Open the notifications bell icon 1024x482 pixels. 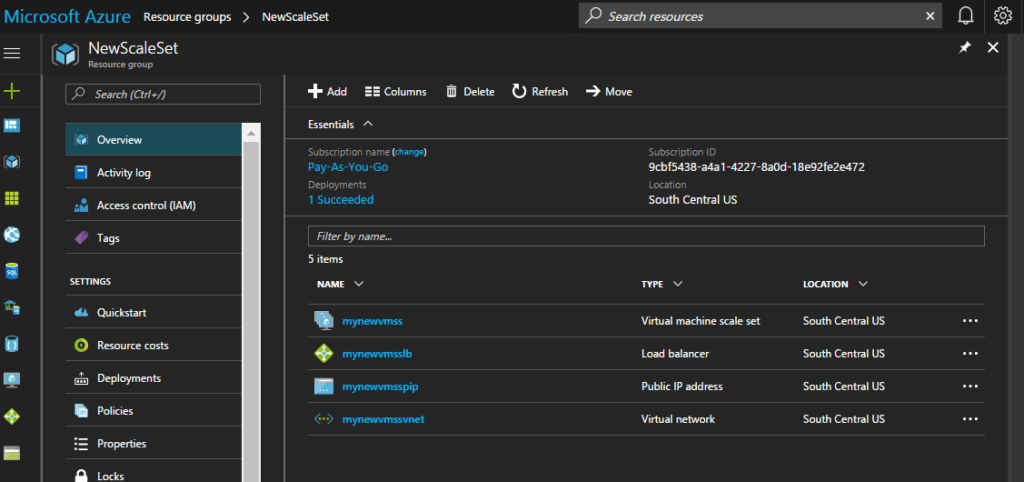pos(966,16)
